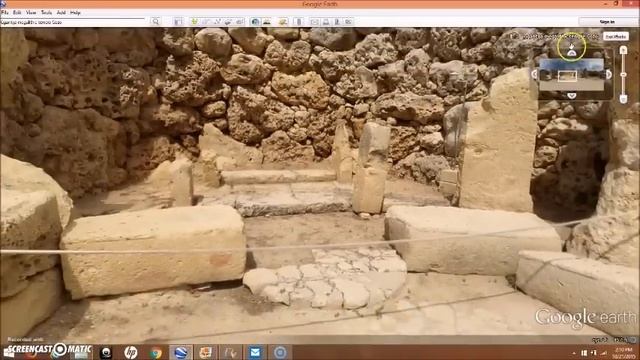Open Google Earth taskbar icon
Screen dimensions: 640x360
[180, 352]
